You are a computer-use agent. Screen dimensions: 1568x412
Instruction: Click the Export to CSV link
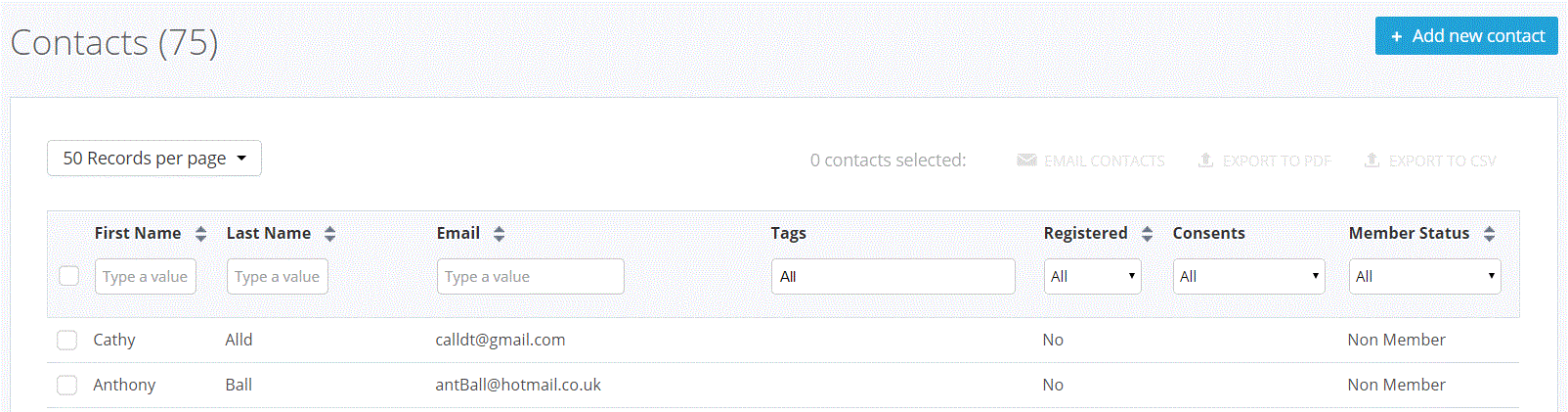click(x=1442, y=161)
